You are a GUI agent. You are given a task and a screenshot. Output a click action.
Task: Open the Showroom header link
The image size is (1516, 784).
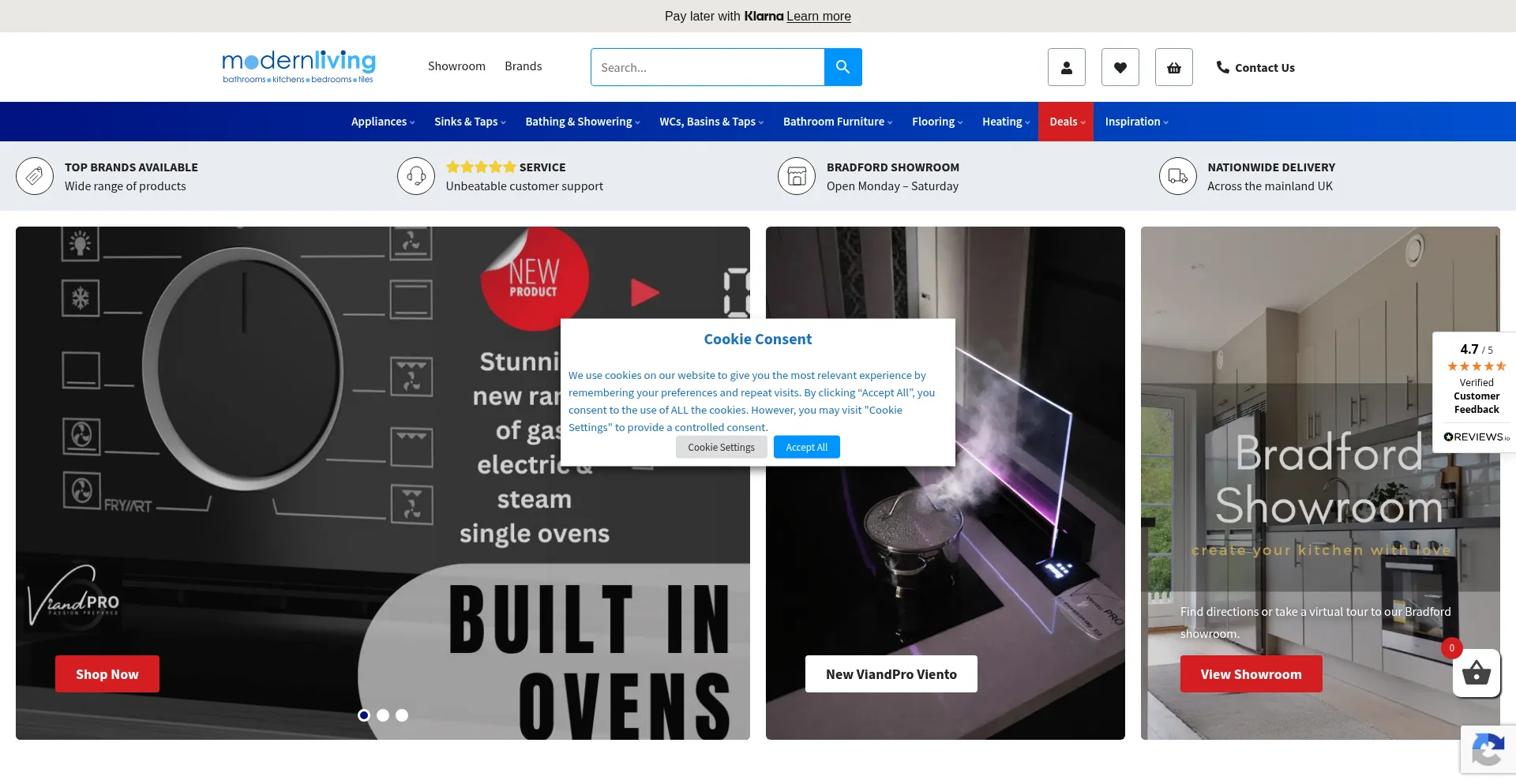tap(456, 66)
